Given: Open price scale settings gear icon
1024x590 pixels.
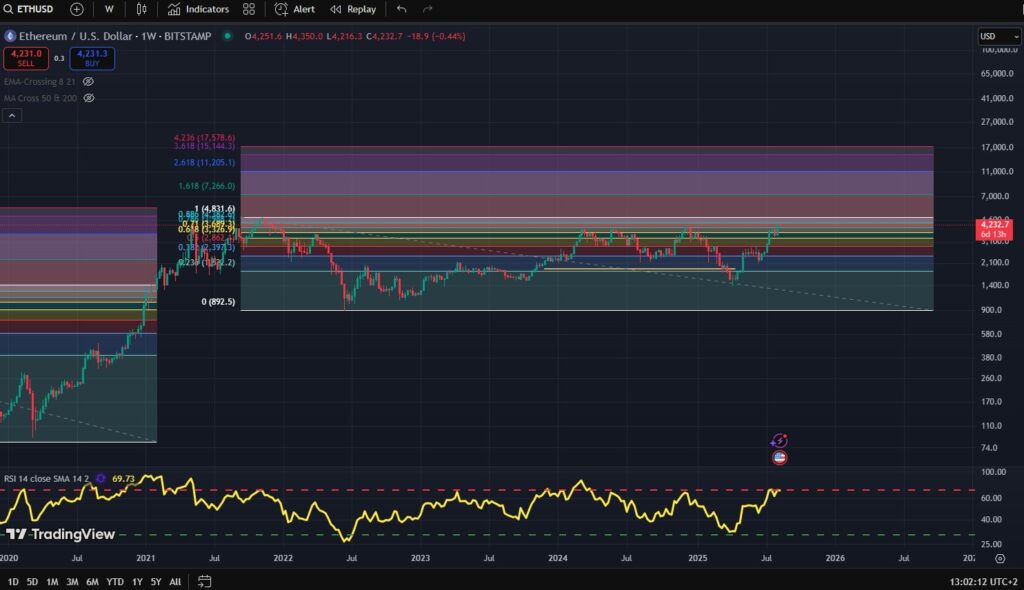Looking at the screenshot, I should coord(1000,558).
